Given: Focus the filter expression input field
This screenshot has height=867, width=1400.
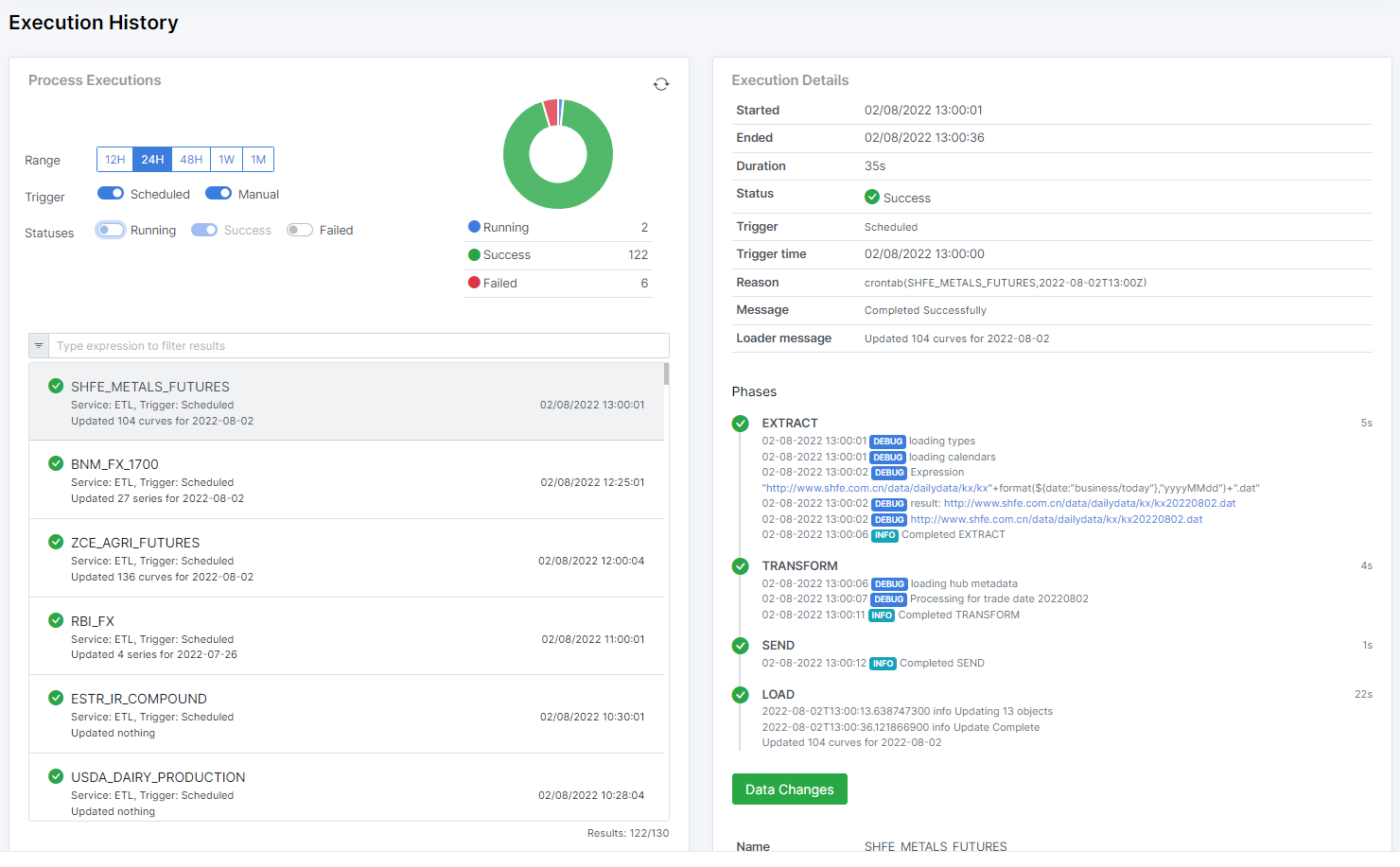Looking at the screenshot, I should (x=359, y=346).
